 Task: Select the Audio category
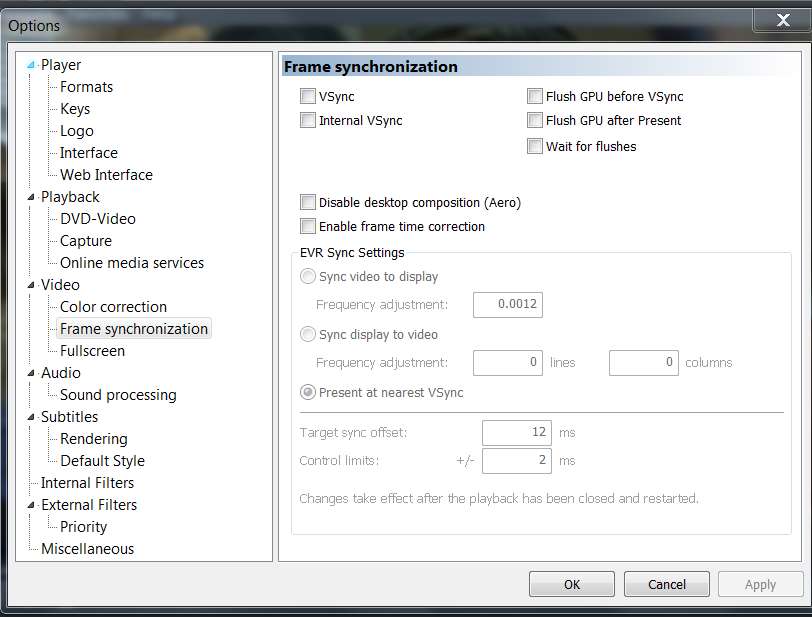coord(61,373)
